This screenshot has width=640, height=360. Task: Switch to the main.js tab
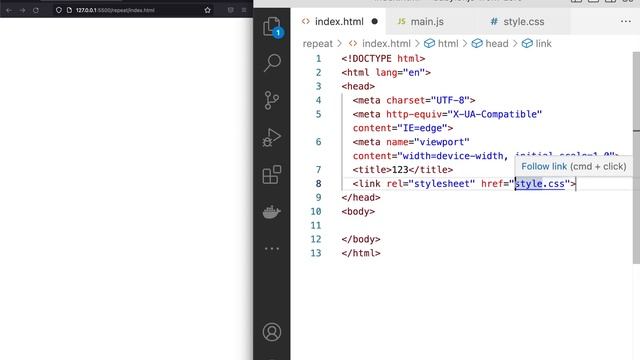point(427,22)
